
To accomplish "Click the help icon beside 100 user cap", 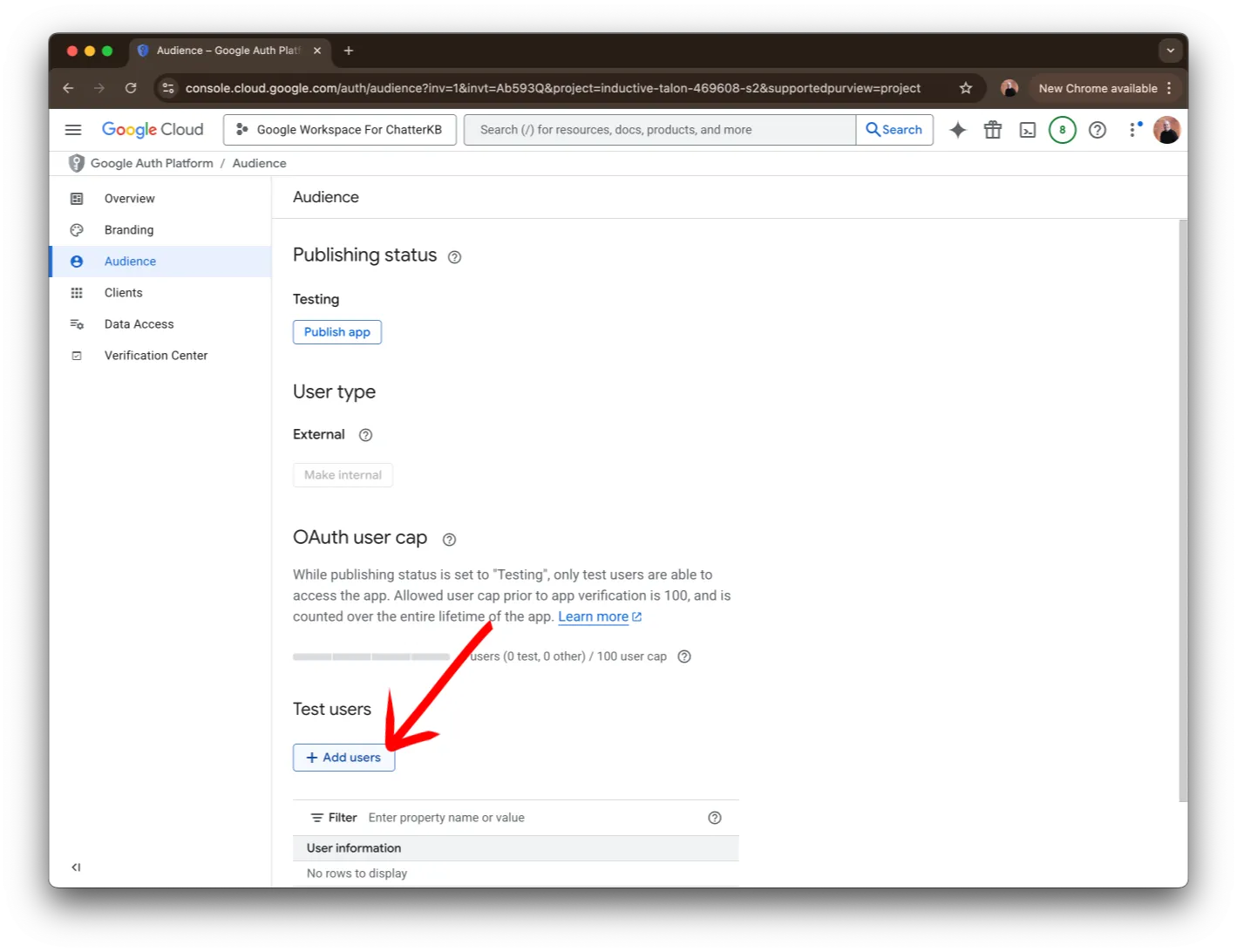I will point(684,656).
